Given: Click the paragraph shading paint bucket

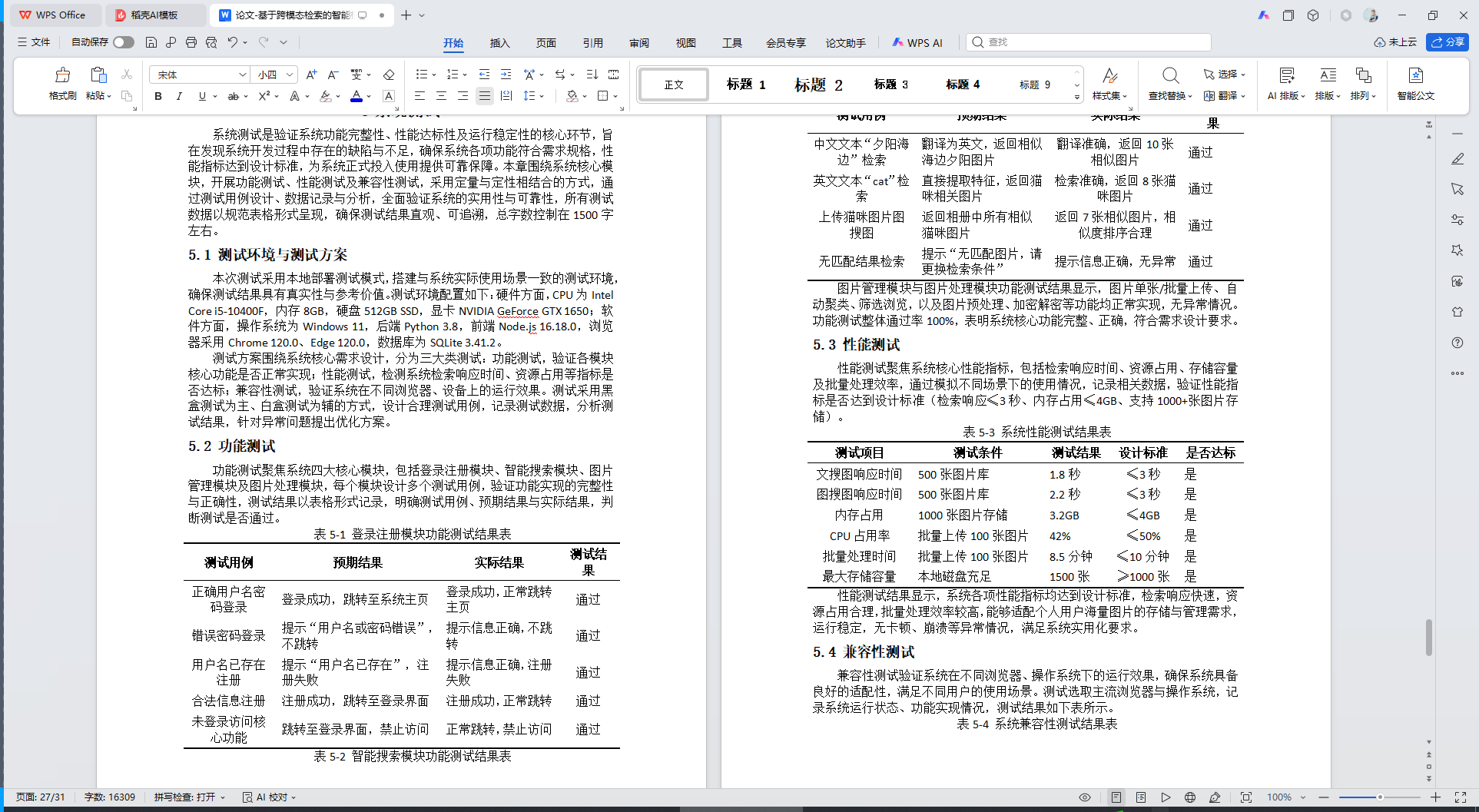Looking at the screenshot, I should (572, 96).
